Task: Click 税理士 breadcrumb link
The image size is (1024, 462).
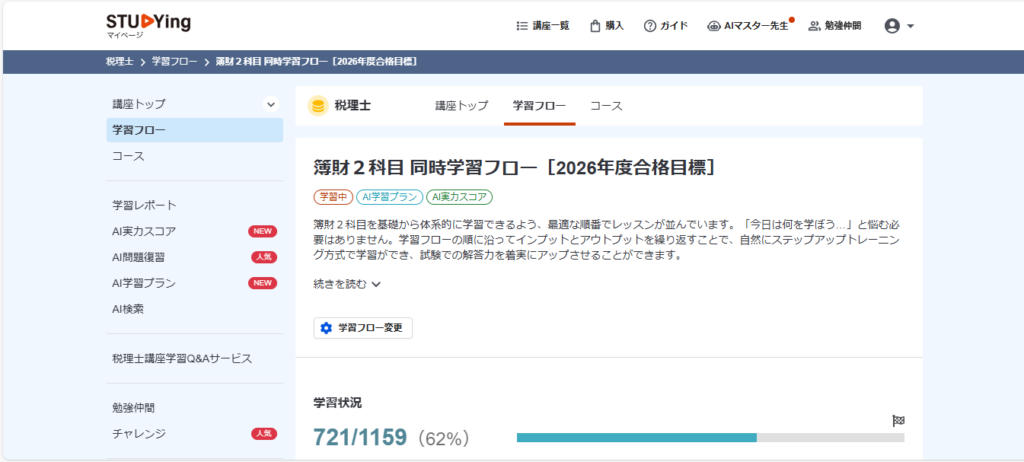Action: tap(119, 62)
